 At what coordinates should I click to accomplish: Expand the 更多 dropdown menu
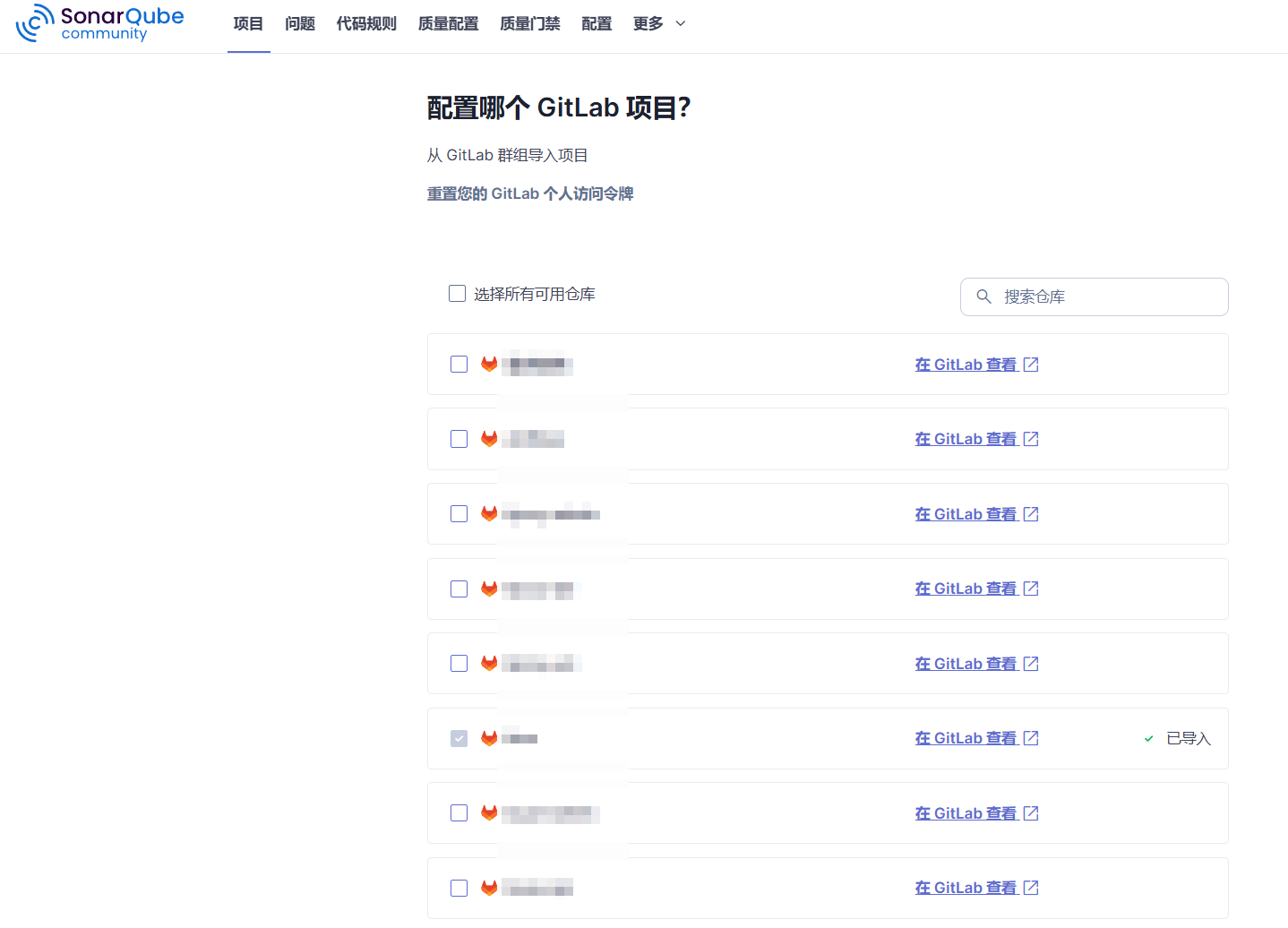[x=659, y=24]
